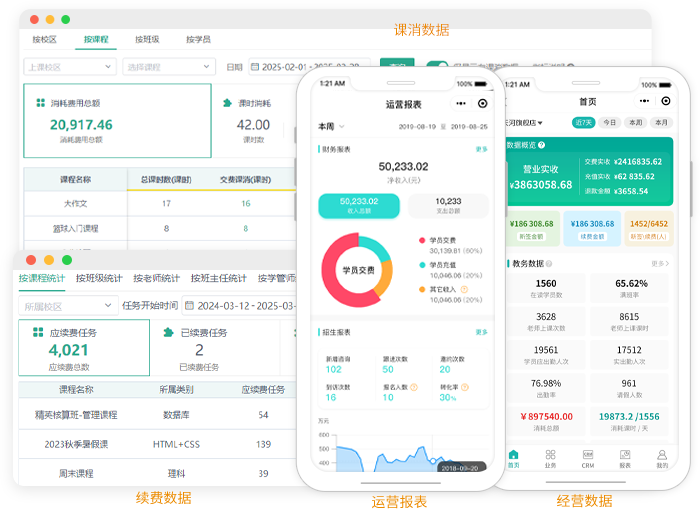The height and width of the screenshot is (509, 700).
Task: Open the 上课校区 dropdown
Action: [70, 67]
